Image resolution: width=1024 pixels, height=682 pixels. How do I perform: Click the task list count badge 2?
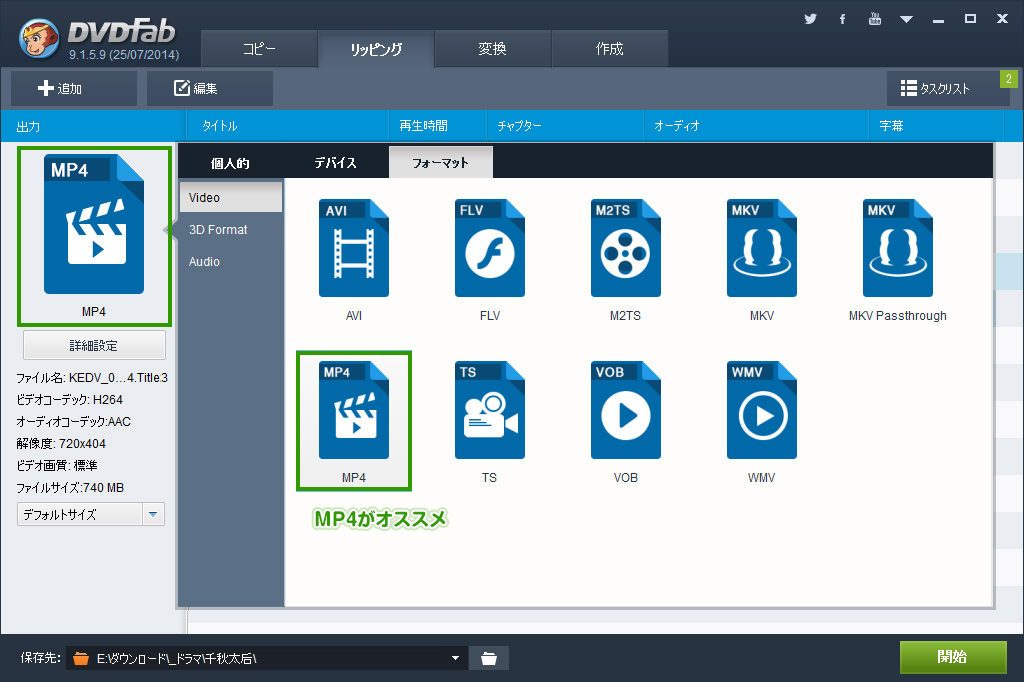(1009, 79)
